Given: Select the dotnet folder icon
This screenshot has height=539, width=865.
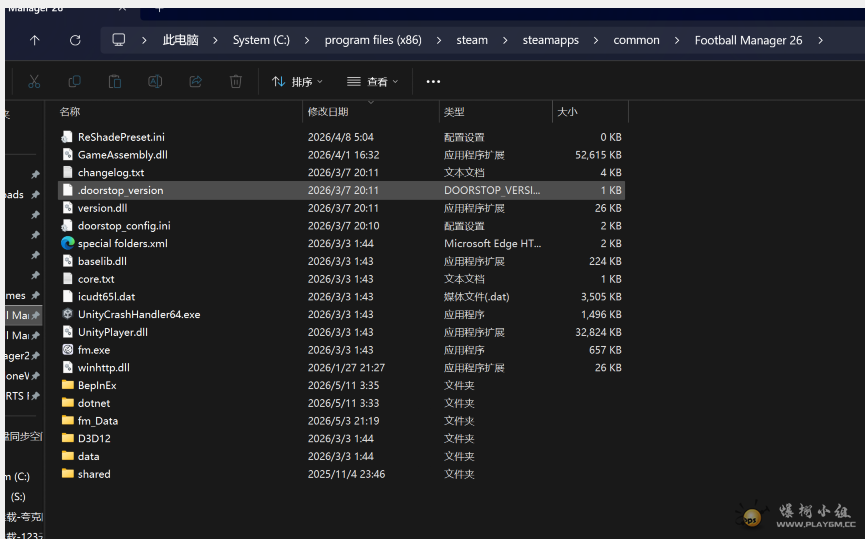Looking at the screenshot, I should 67,403.
